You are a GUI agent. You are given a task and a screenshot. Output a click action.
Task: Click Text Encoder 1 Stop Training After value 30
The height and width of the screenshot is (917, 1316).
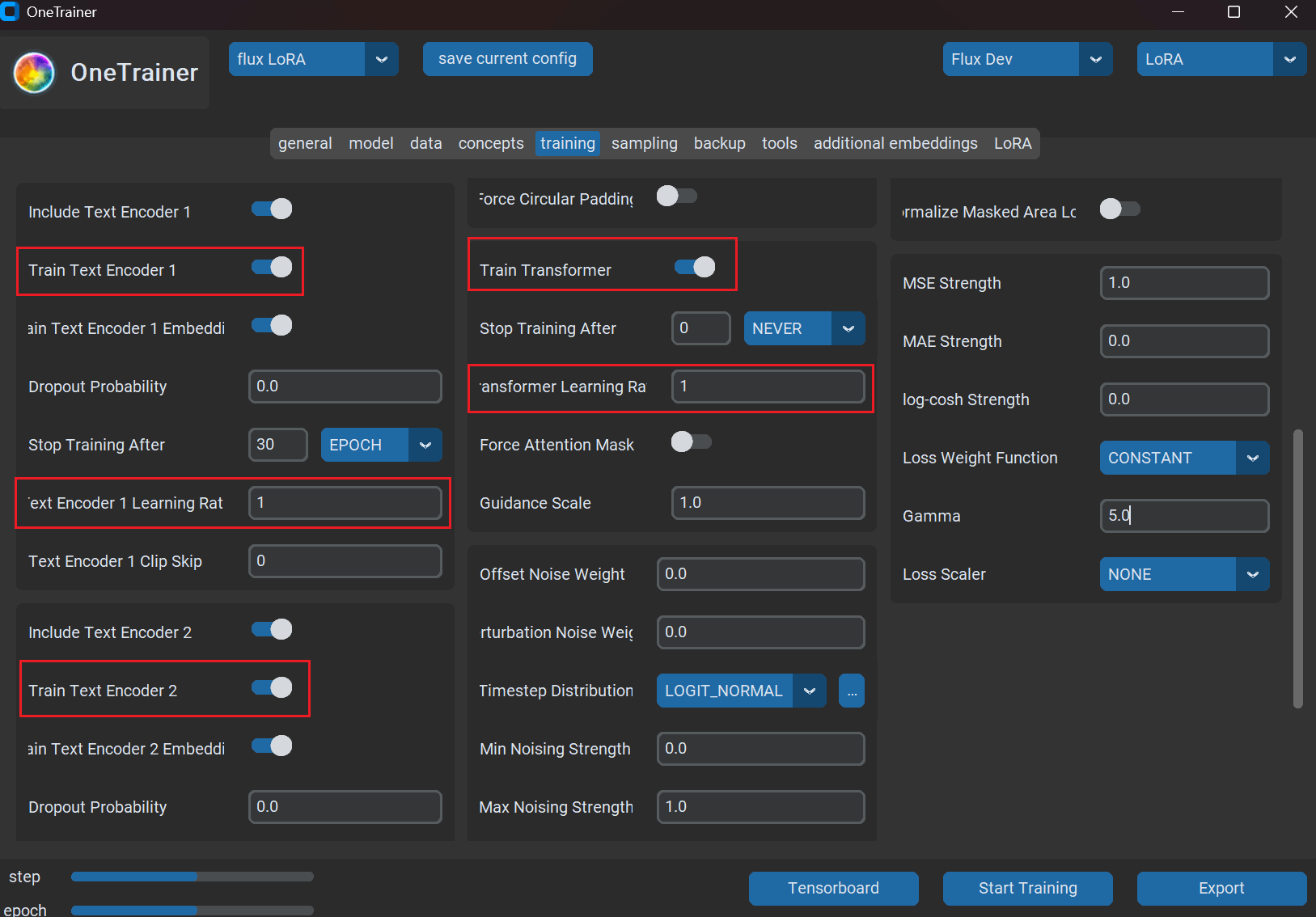coord(278,445)
